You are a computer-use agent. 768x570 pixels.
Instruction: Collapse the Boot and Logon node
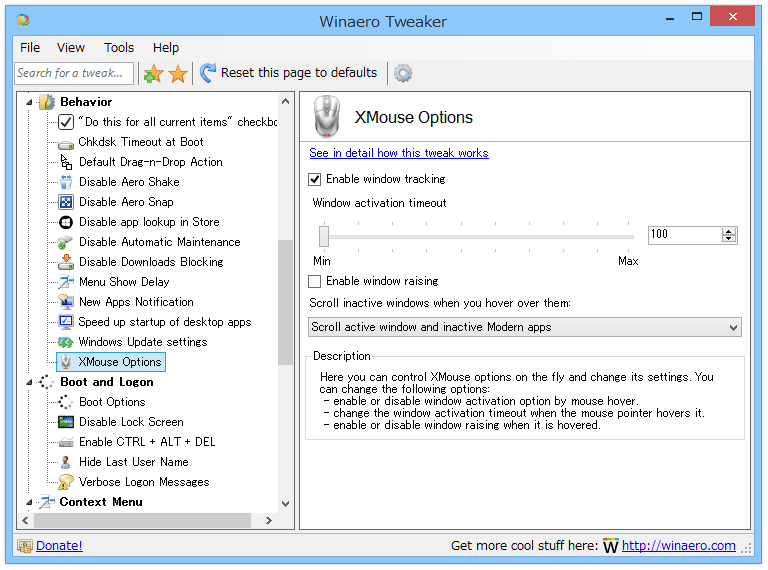pyautogui.click(x=29, y=382)
